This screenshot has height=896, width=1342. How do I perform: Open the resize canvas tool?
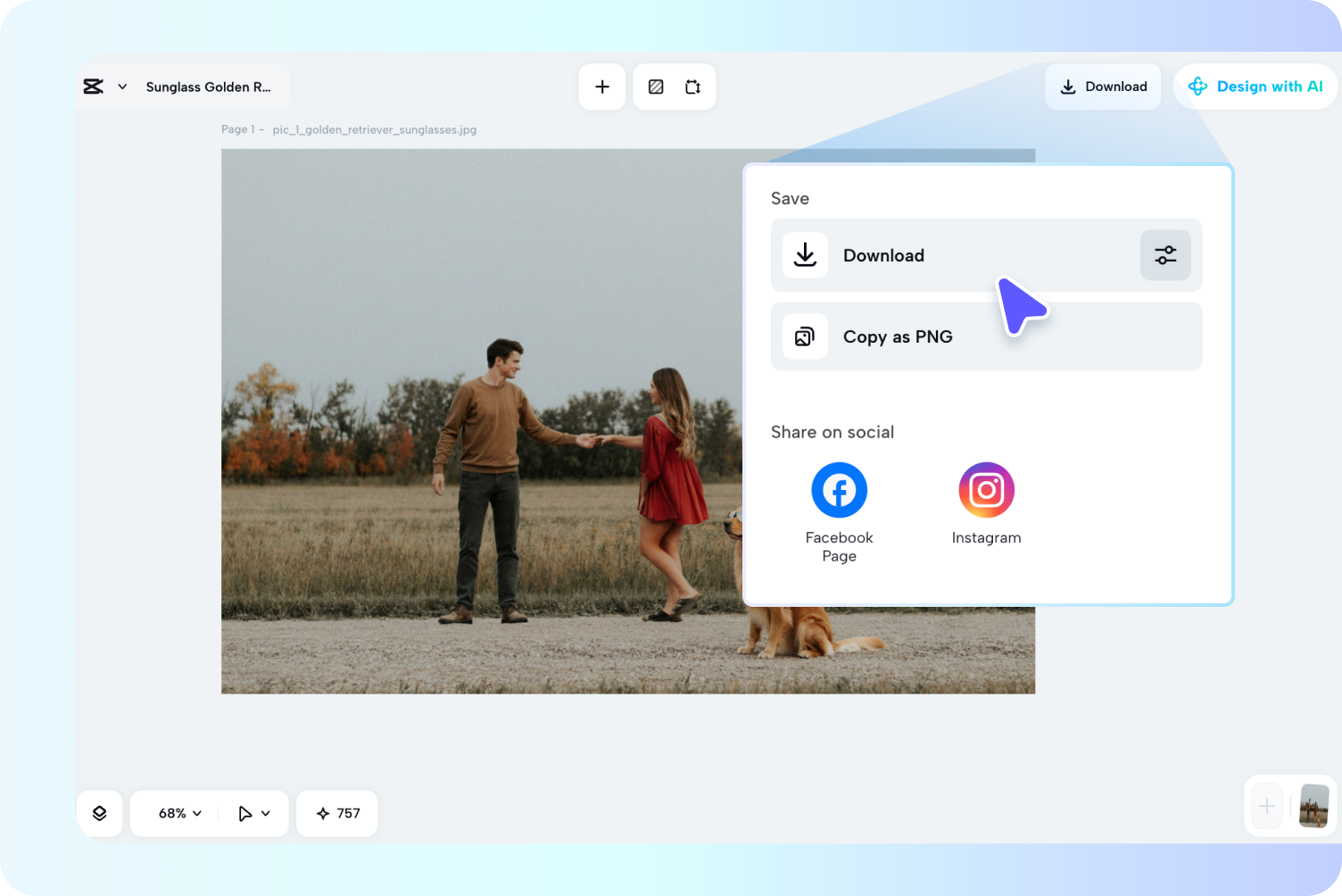pos(692,87)
